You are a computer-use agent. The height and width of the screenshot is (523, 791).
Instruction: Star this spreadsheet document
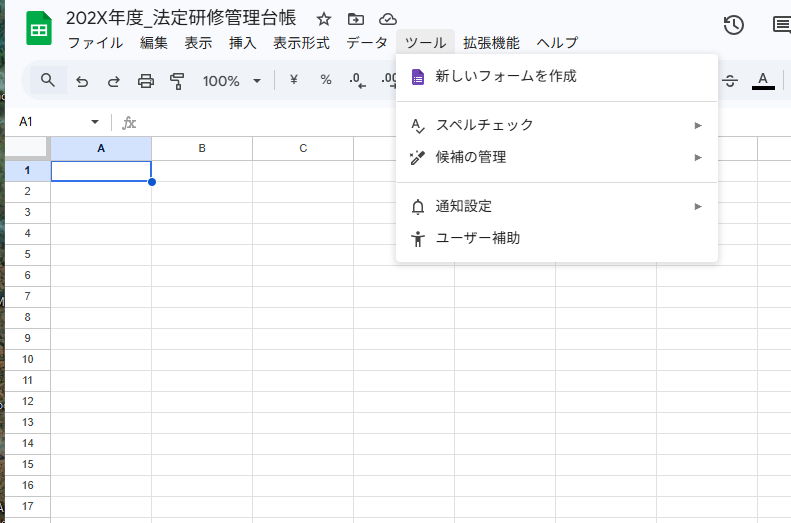pos(323,19)
